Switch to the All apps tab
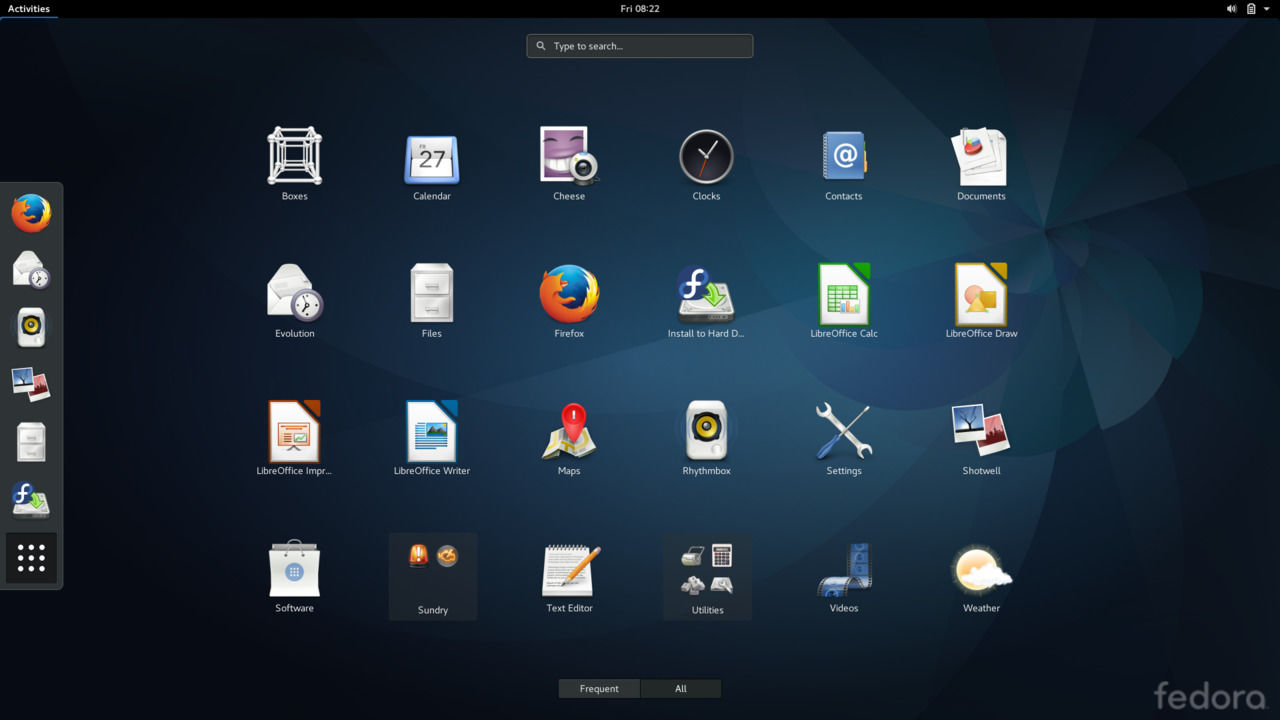This screenshot has width=1280, height=720. click(x=681, y=688)
